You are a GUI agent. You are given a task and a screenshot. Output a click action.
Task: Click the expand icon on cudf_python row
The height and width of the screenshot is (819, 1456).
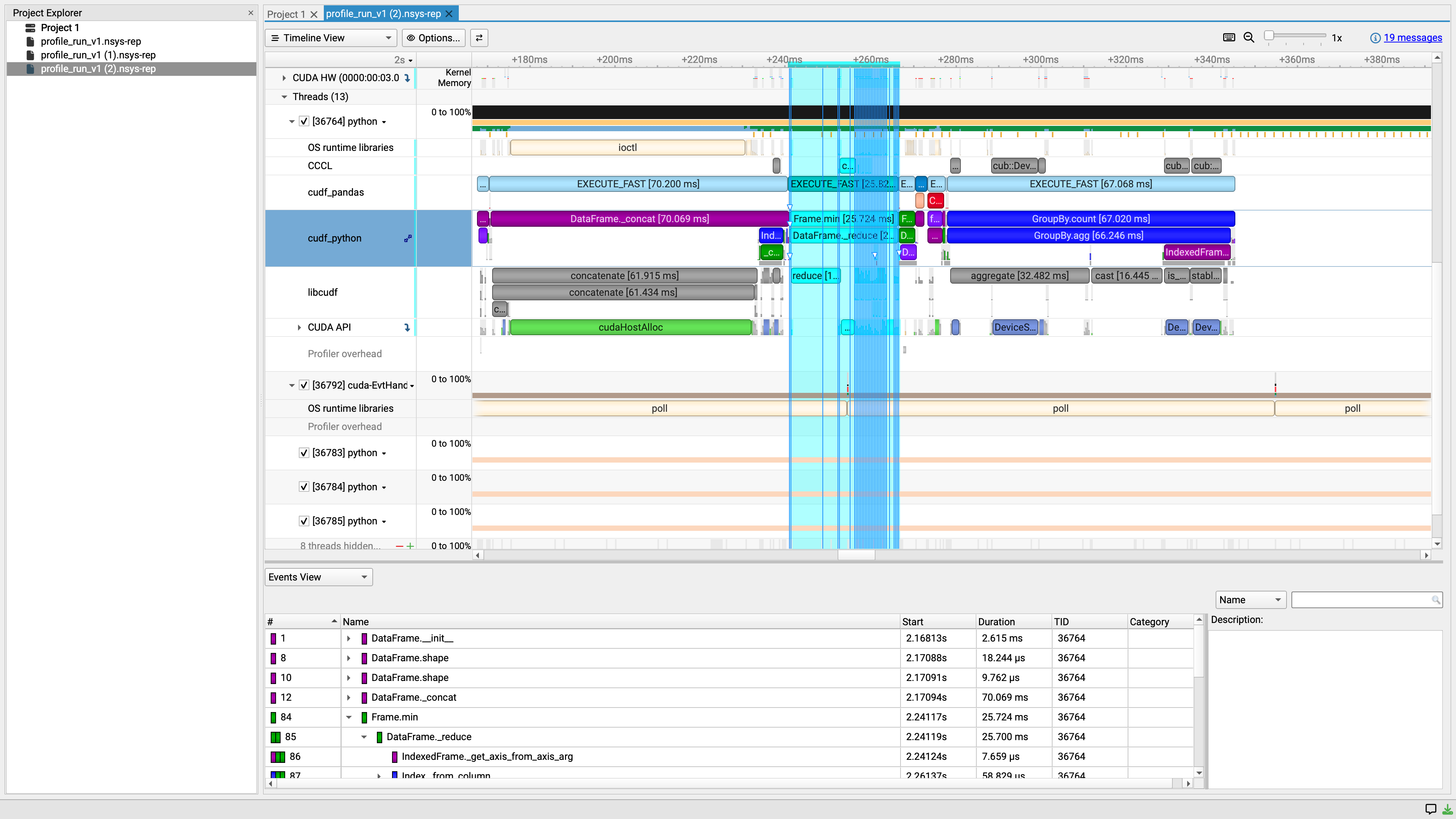[x=408, y=238]
